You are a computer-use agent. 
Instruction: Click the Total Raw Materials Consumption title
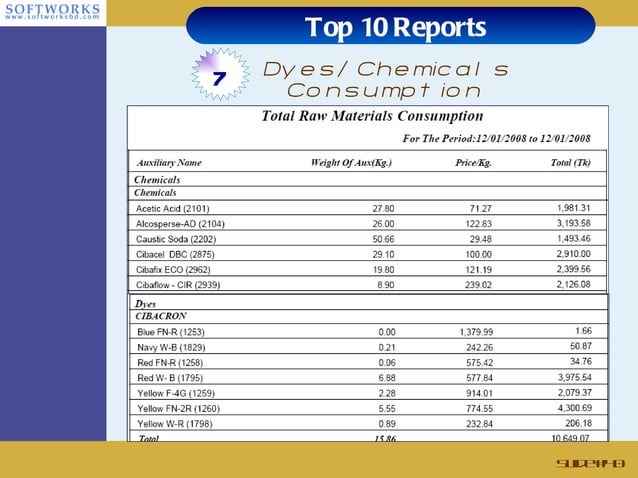click(372, 116)
